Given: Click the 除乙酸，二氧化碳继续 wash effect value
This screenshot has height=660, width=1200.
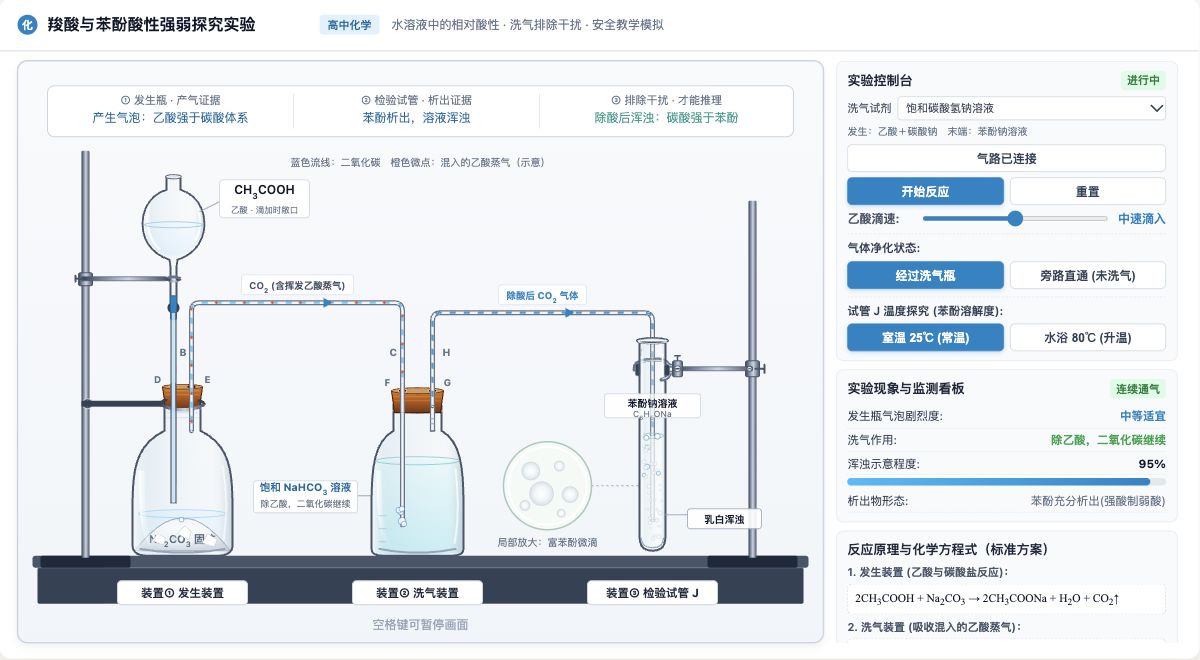Looking at the screenshot, I should pyautogui.click(x=1108, y=440).
